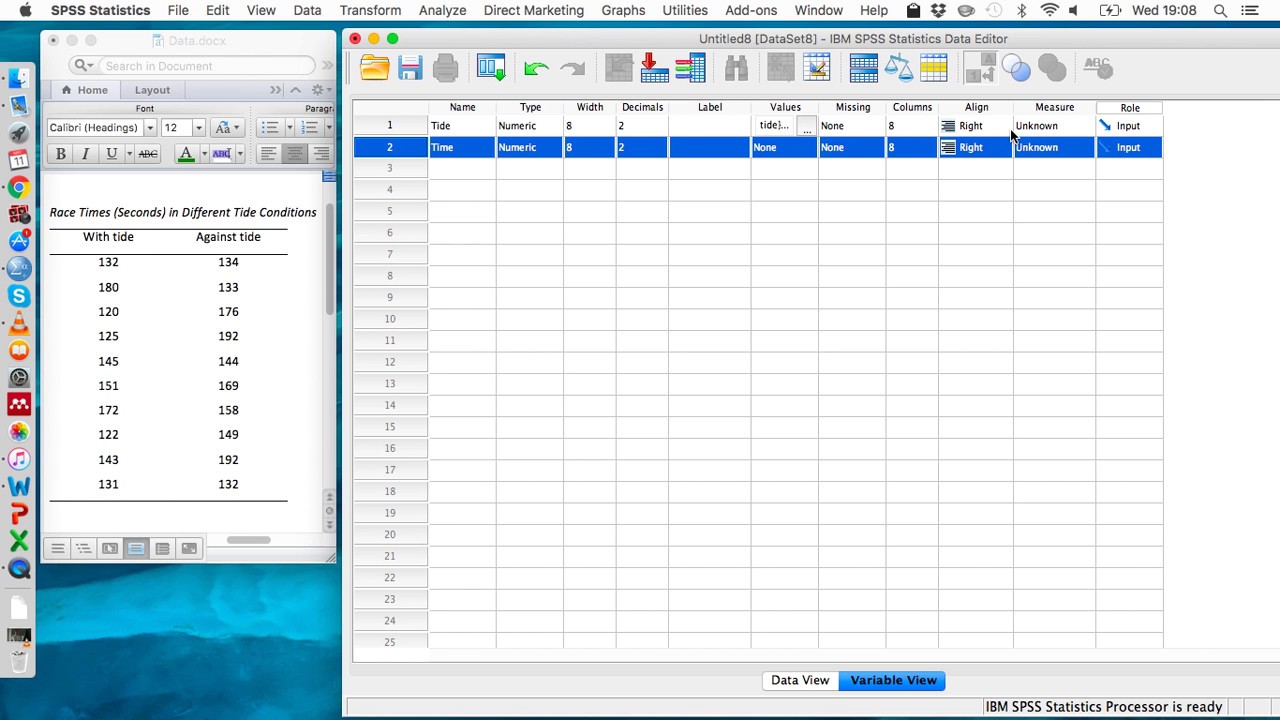
Task: Click the Redo arrow in SPSS toolbar
Action: 572,68
